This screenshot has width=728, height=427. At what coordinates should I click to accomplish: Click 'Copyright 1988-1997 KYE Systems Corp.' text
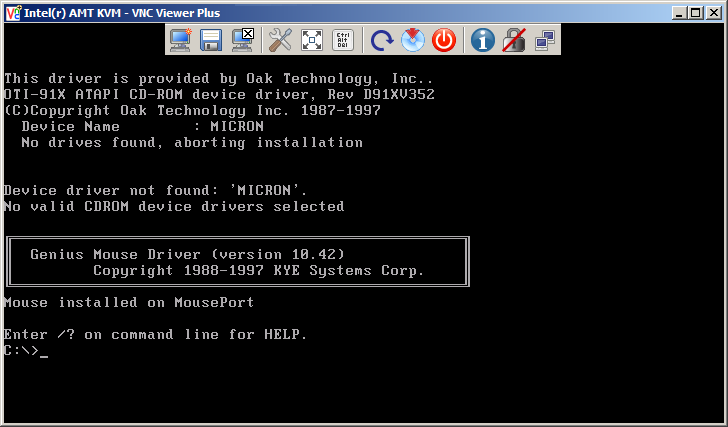click(259, 271)
